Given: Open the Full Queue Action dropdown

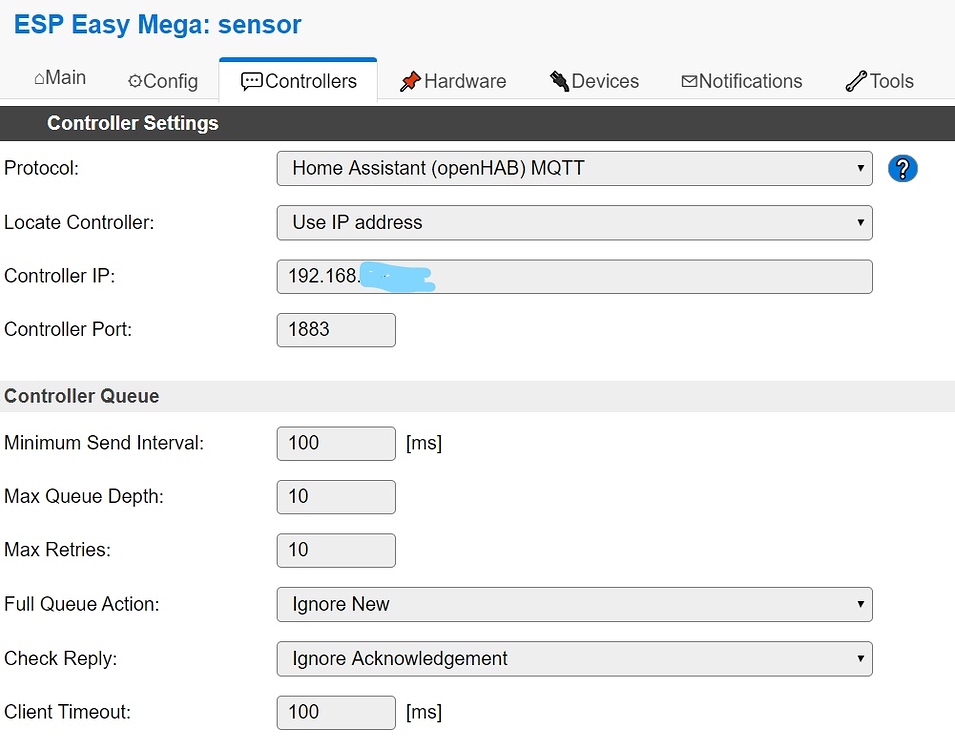Looking at the screenshot, I should pos(574,604).
